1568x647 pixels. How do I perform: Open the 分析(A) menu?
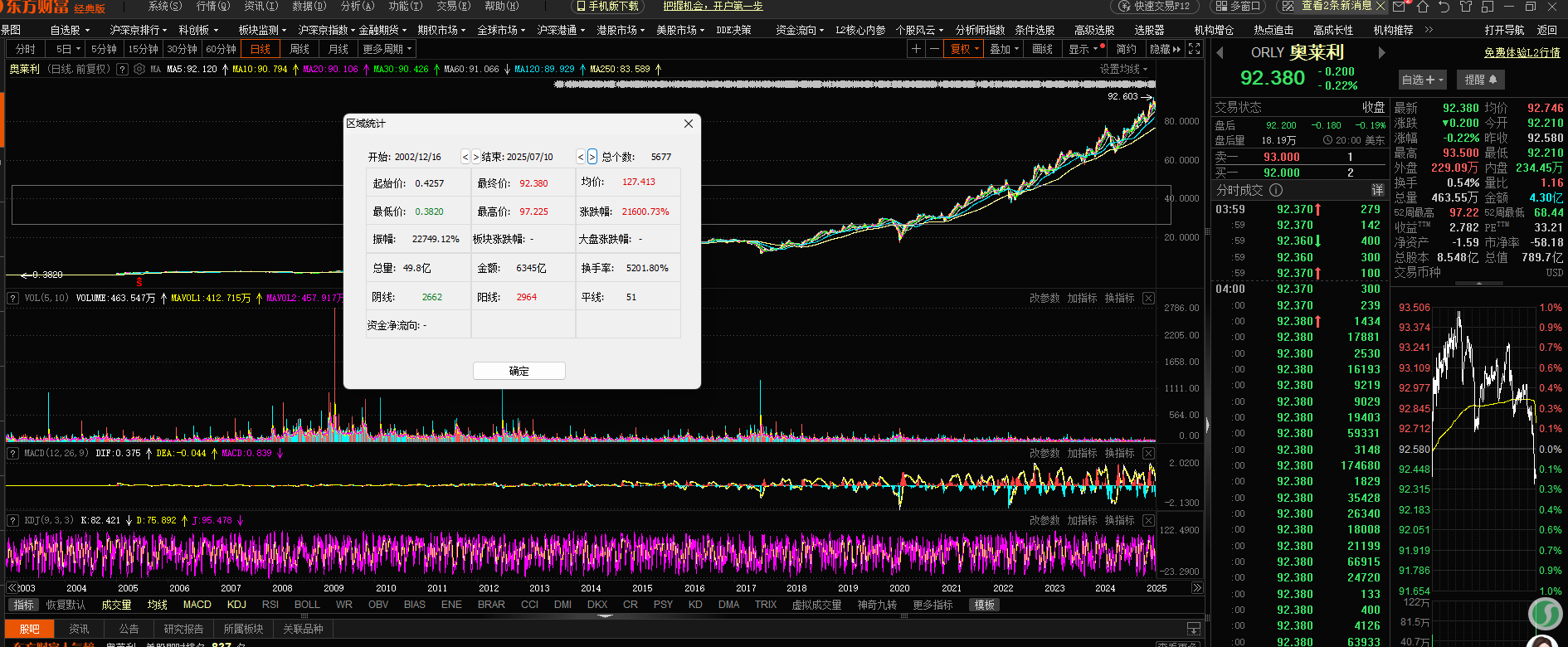(x=358, y=6)
